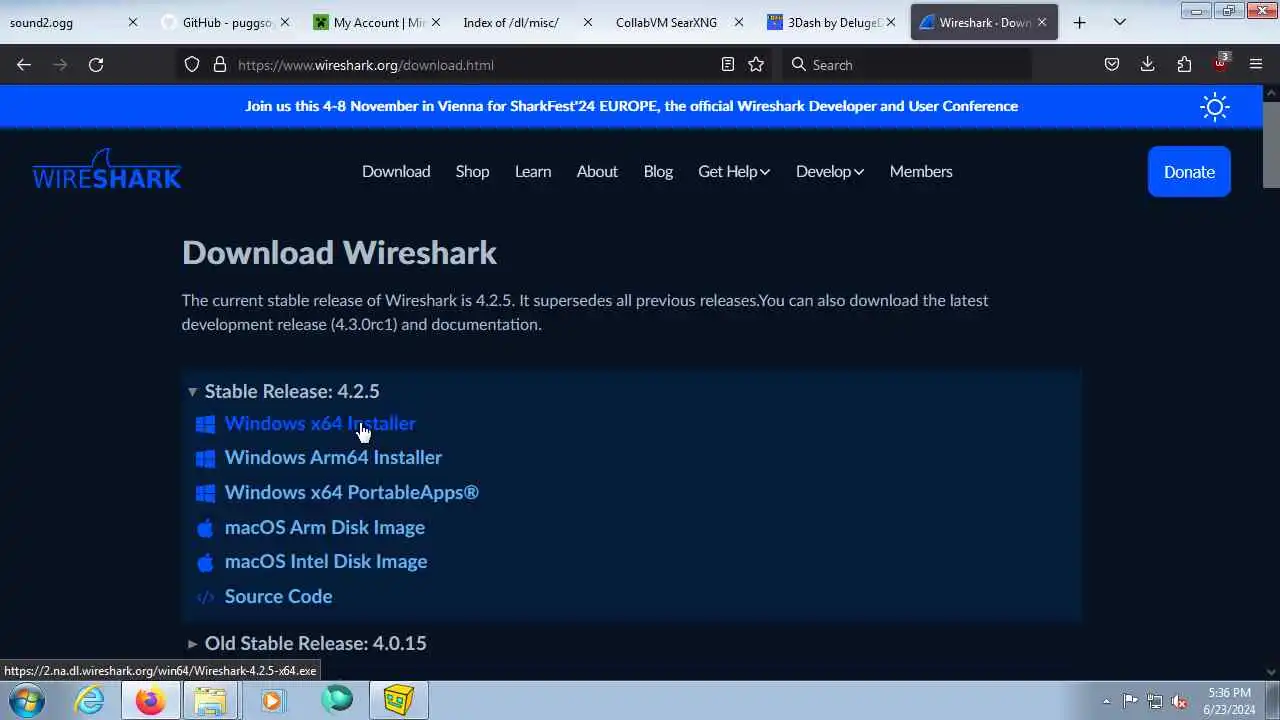1280x720 pixels.
Task: Open the Members nav menu item
Action: pyautogui.click(x=921, y=172)
